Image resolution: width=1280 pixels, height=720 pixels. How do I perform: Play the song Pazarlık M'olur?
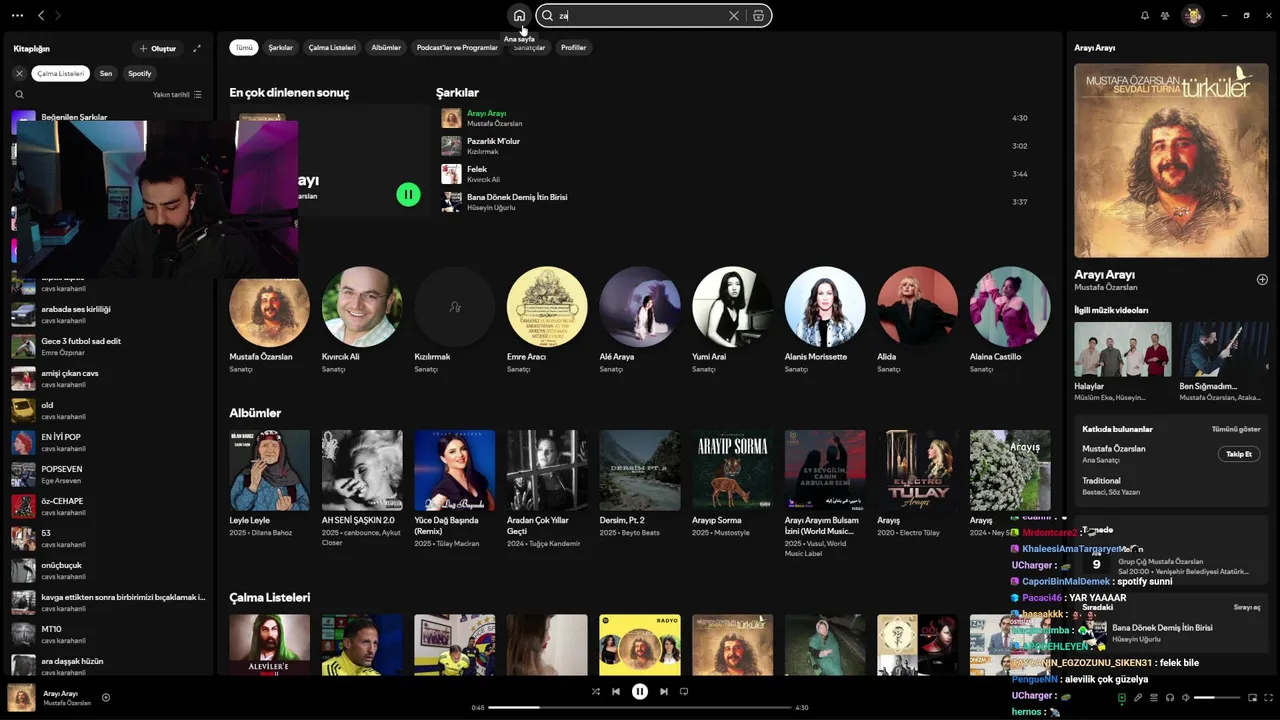point(734,146)
